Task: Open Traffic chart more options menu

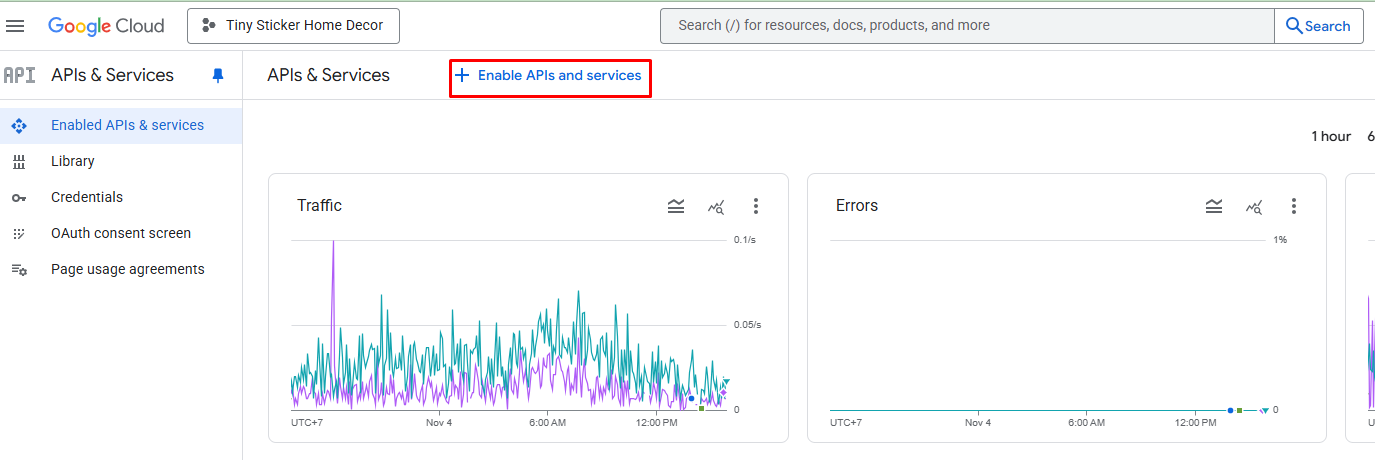Action: 756,206
